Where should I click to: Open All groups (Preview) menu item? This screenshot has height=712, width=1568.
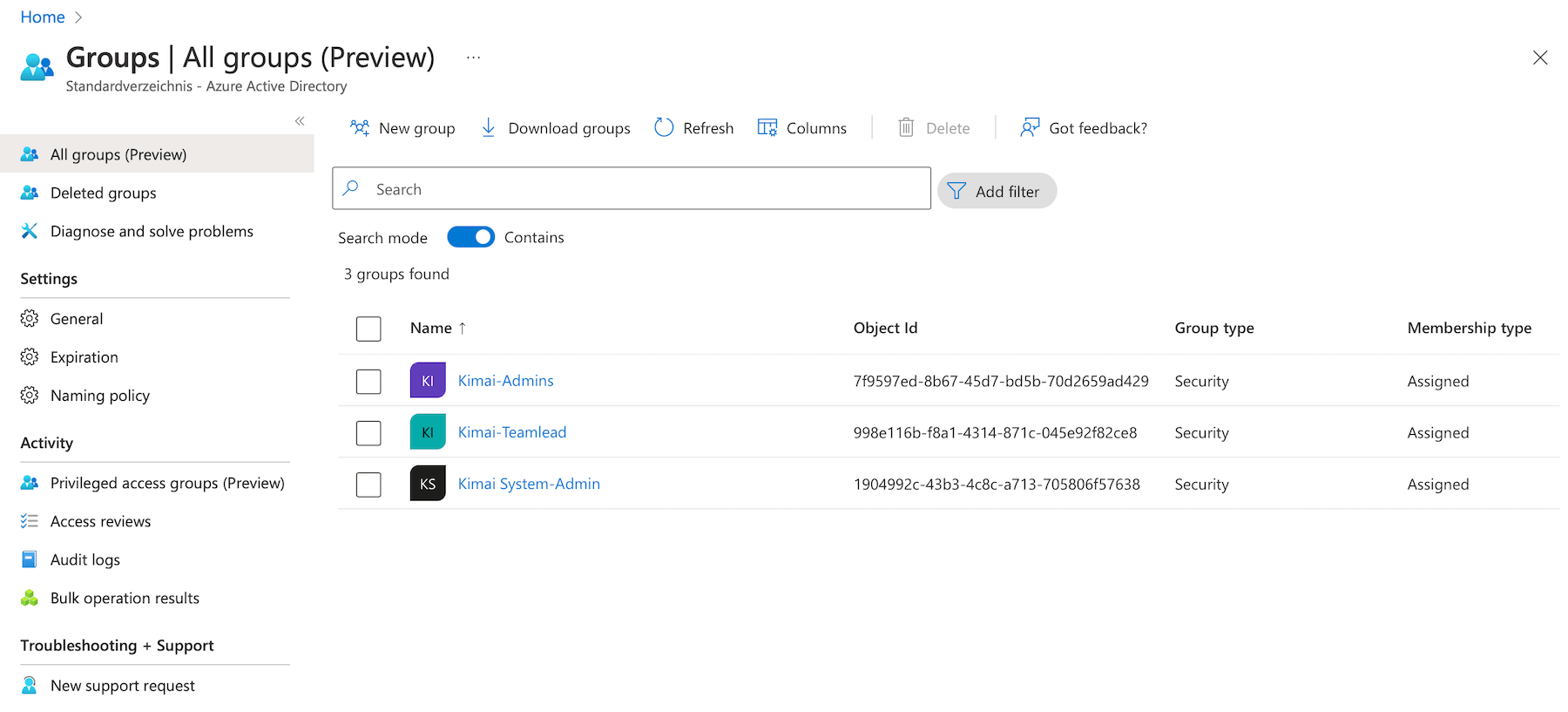click(x=157, y=154)
